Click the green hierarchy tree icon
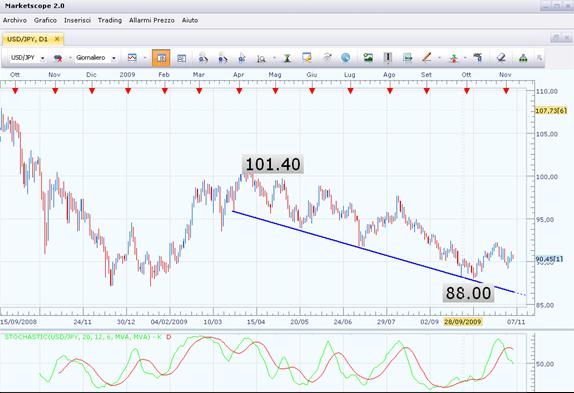Screen dimensions: 574x393 coord(523,58)
